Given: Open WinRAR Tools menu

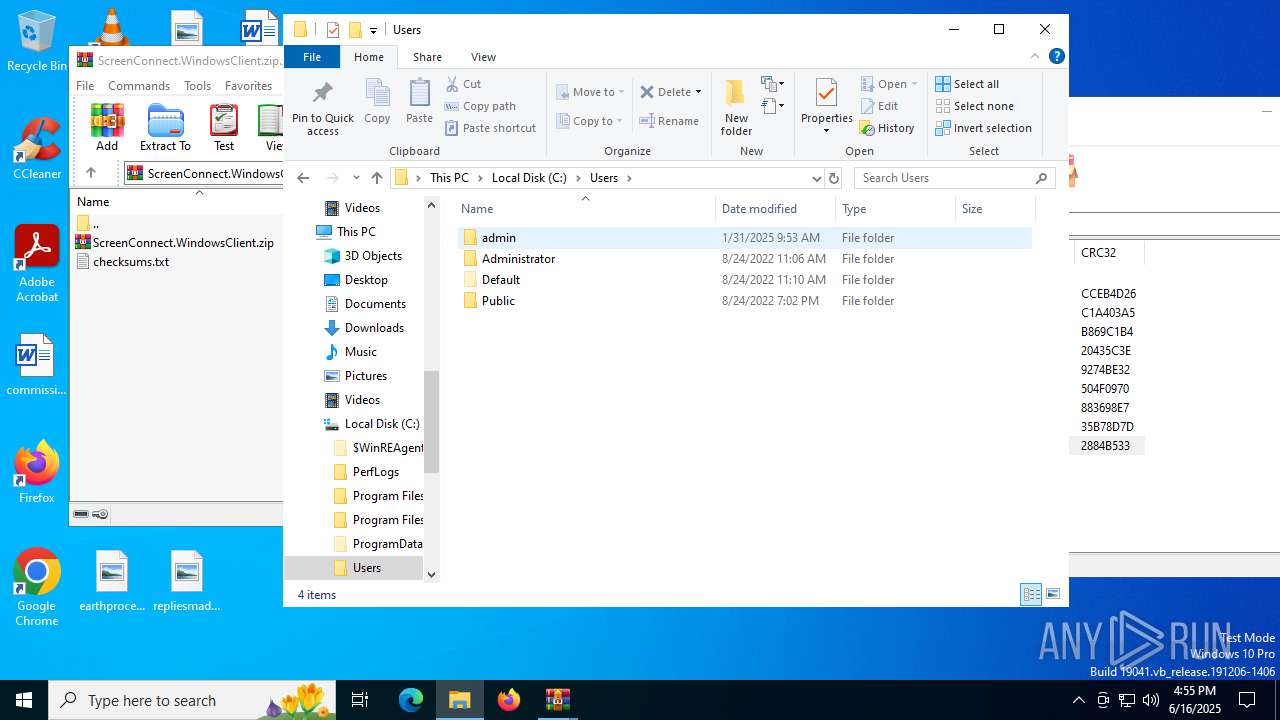Looking at the screenshot, I should (197, 86).
